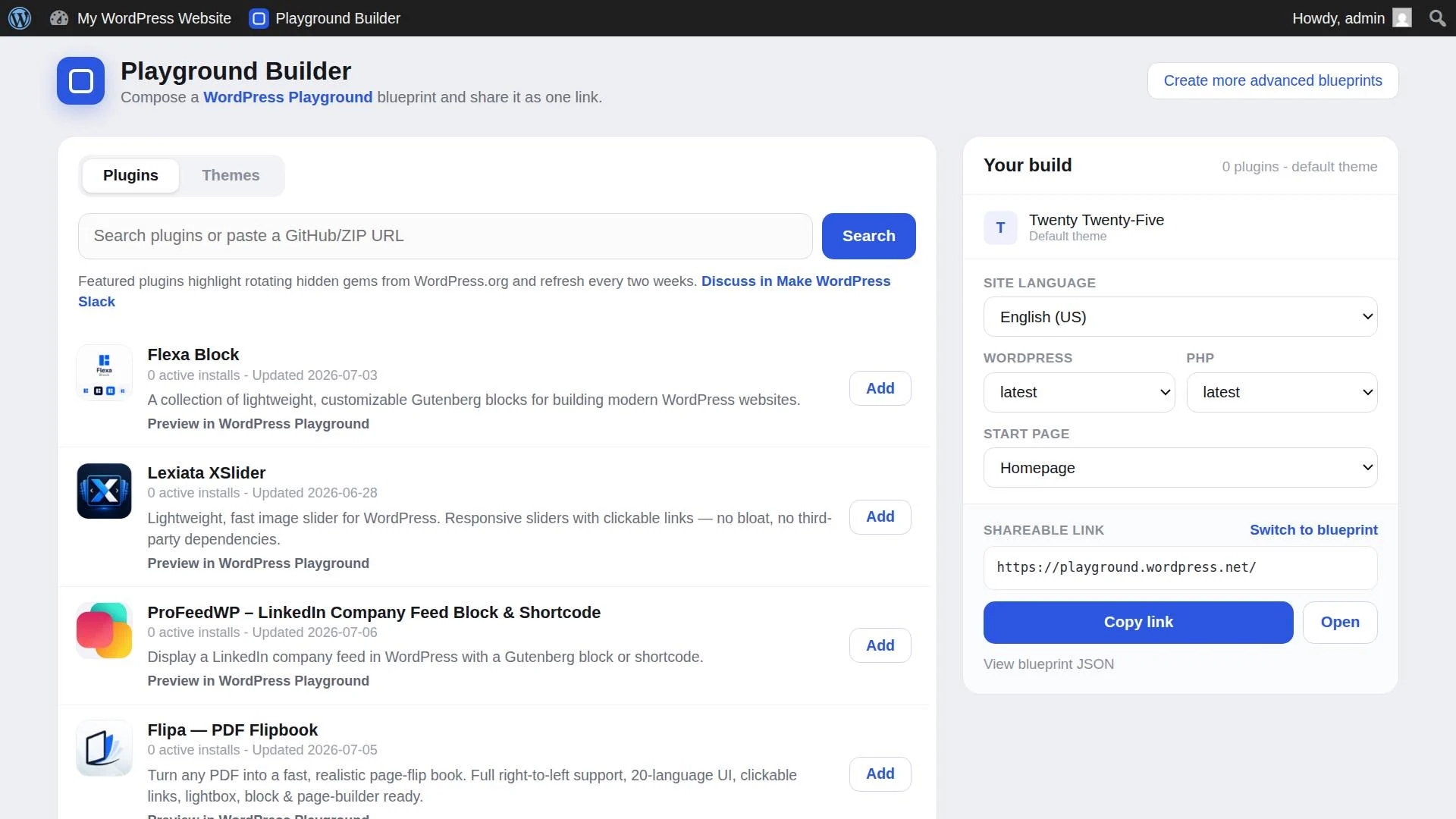Viewport: 1456px width, 819px height.
Task: Click the '0 plugins - default theme' summary
Action: point(1300,167)
